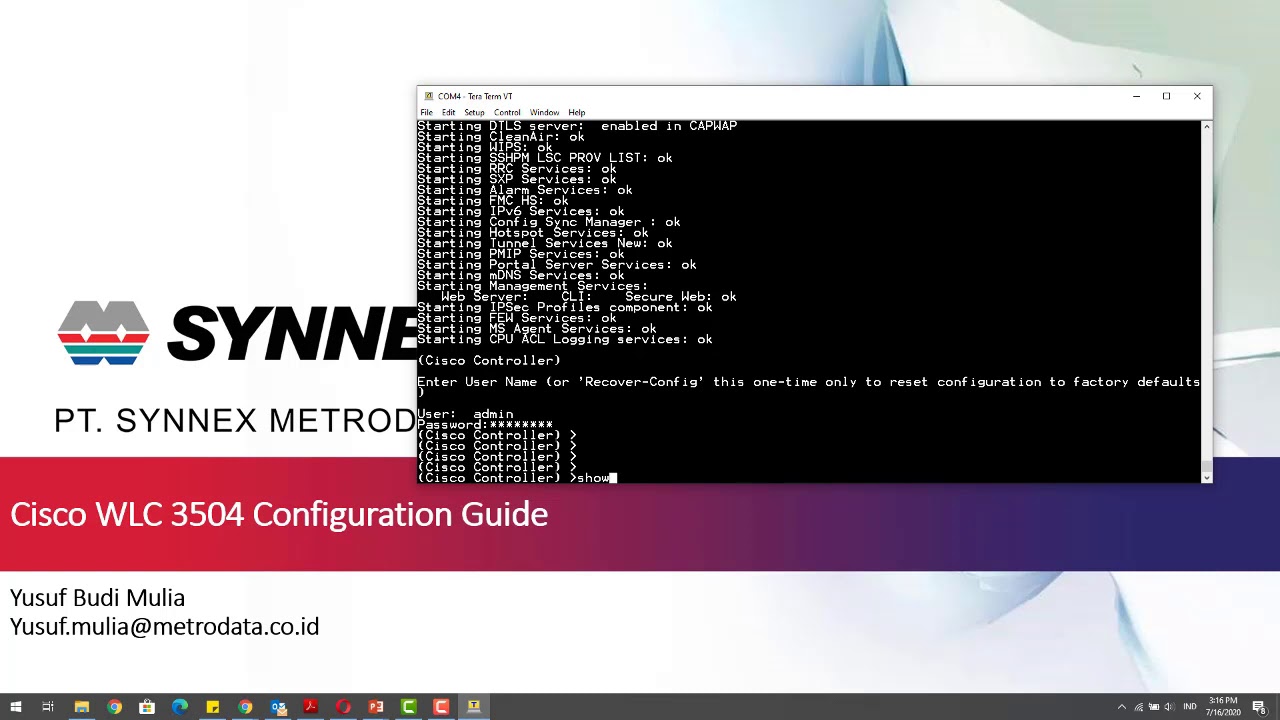Image resolution: width=1280 pixels, height=720 pixels.
Task: Select the Tera Term taskbar icon
Action: tap(474, 707)
